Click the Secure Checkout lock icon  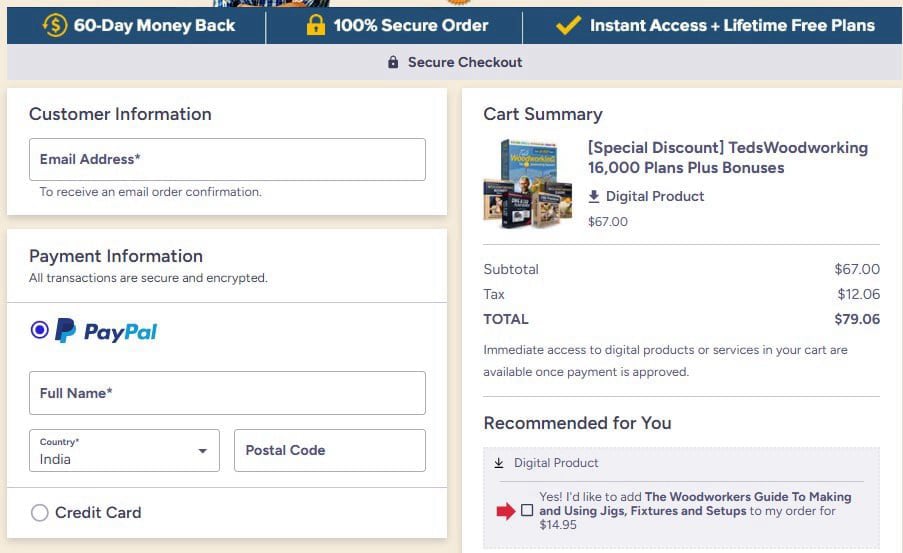pos(394,62)
